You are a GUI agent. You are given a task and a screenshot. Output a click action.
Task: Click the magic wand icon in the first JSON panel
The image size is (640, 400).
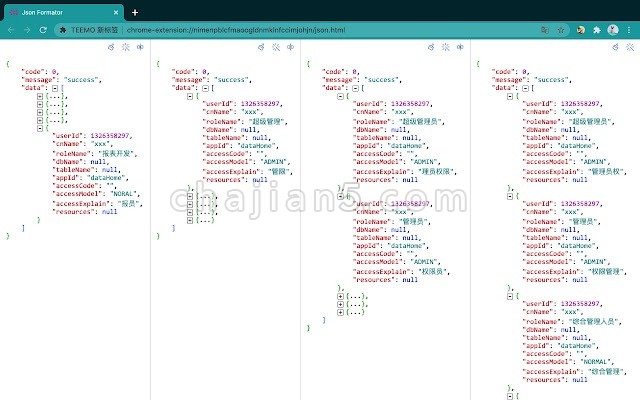[126, 47]
